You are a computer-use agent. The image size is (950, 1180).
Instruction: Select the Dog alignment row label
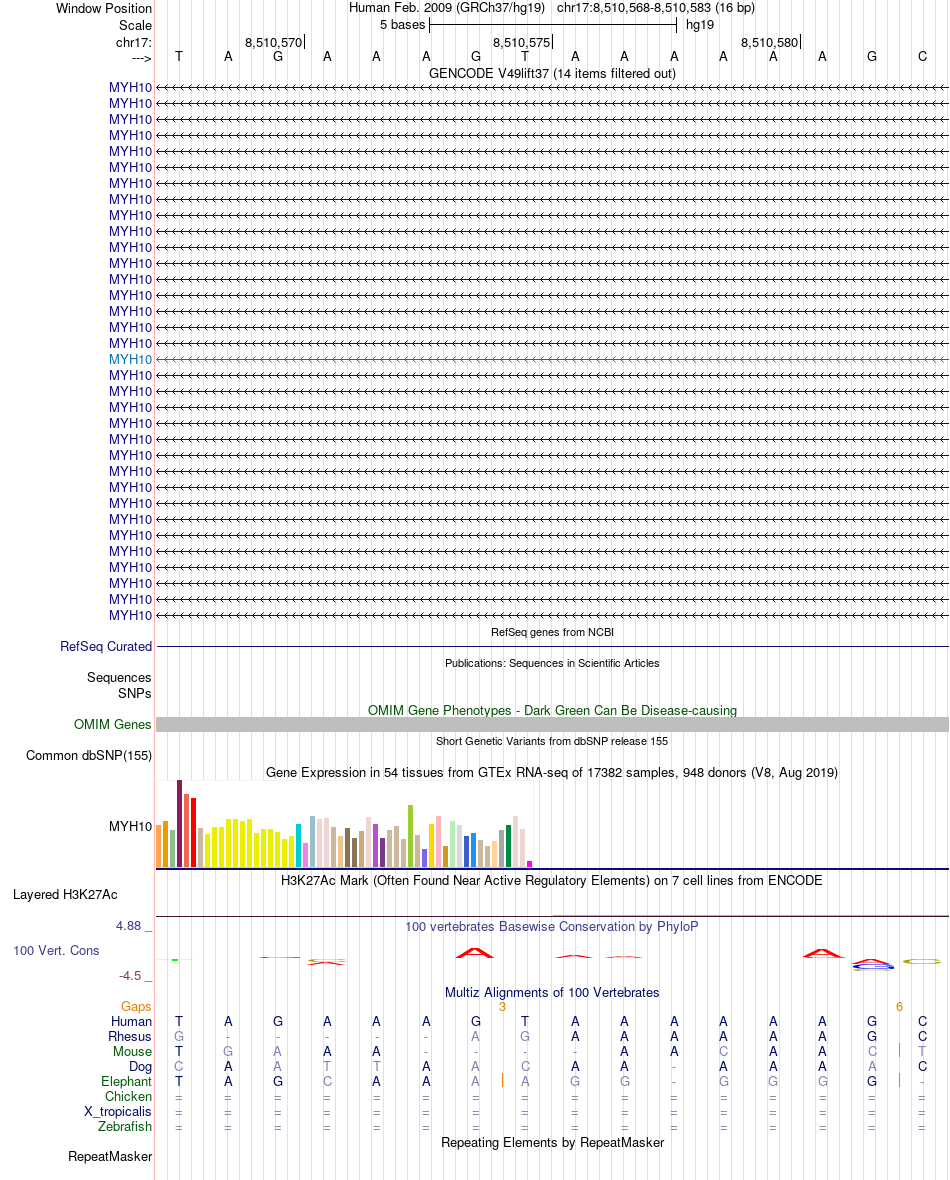point(140,1066)
